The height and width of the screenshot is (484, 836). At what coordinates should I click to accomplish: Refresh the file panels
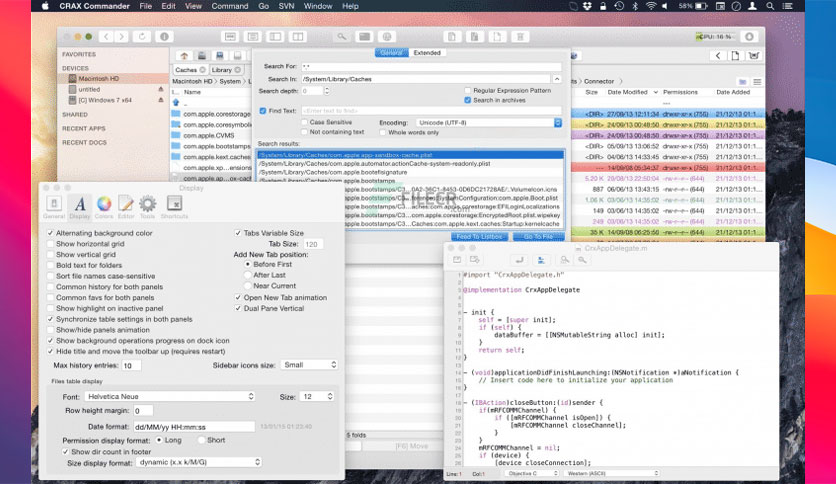tap(142, 36)
